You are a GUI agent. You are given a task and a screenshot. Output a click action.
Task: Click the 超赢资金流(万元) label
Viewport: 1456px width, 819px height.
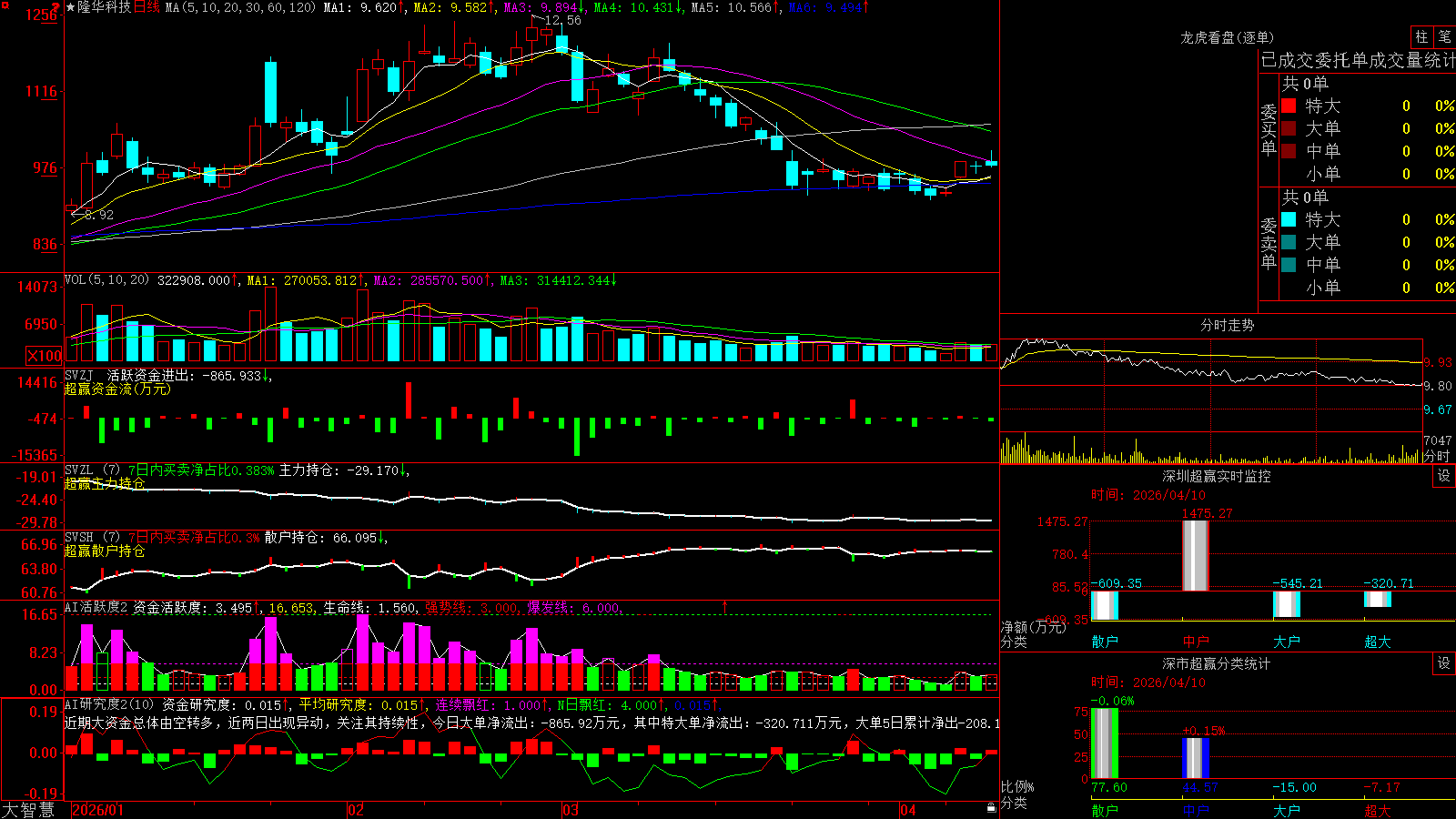[x=117, y=389]
